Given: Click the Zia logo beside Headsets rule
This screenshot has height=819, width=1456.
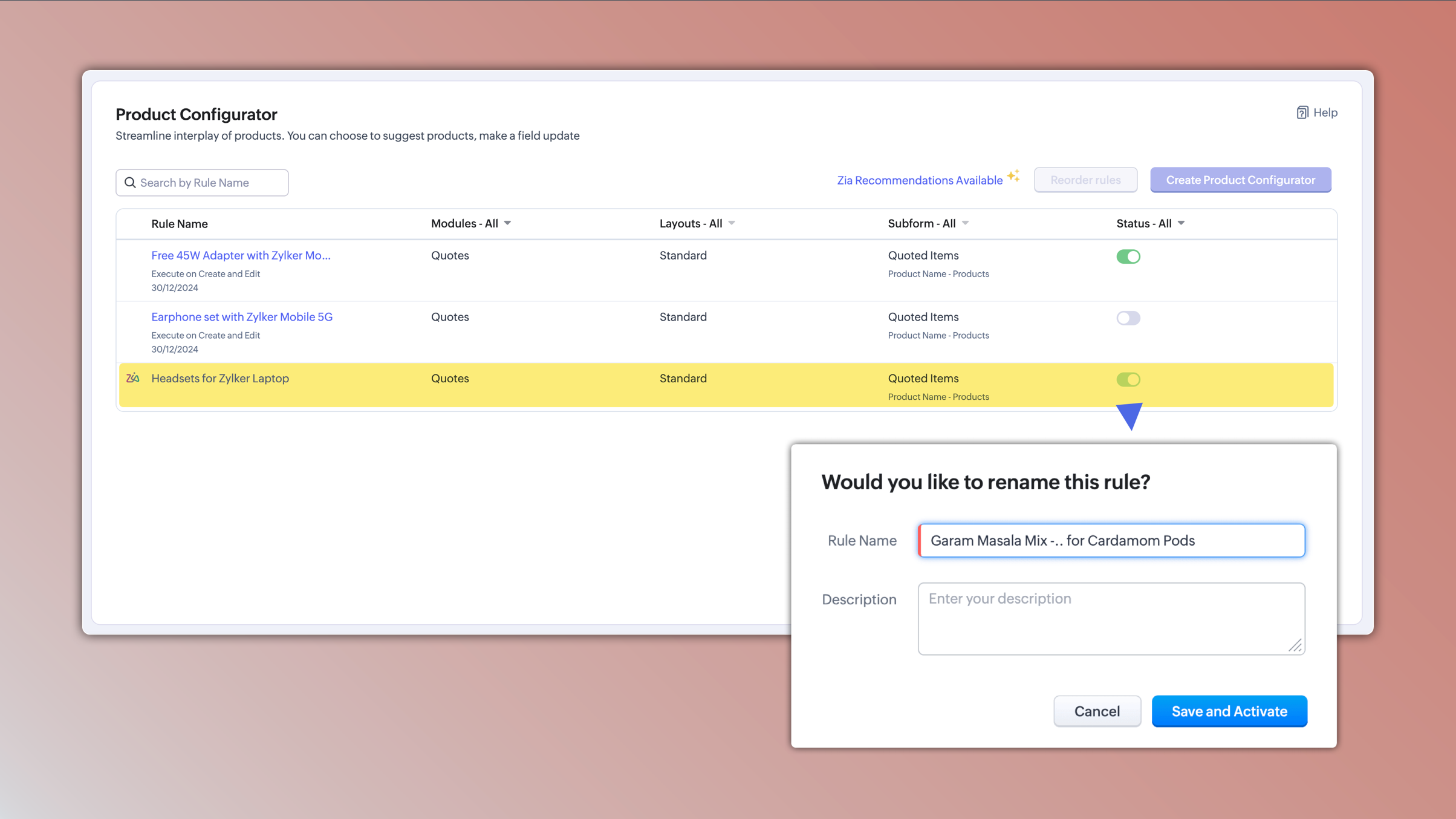Looking at the screenshot, I should [133, 378].
